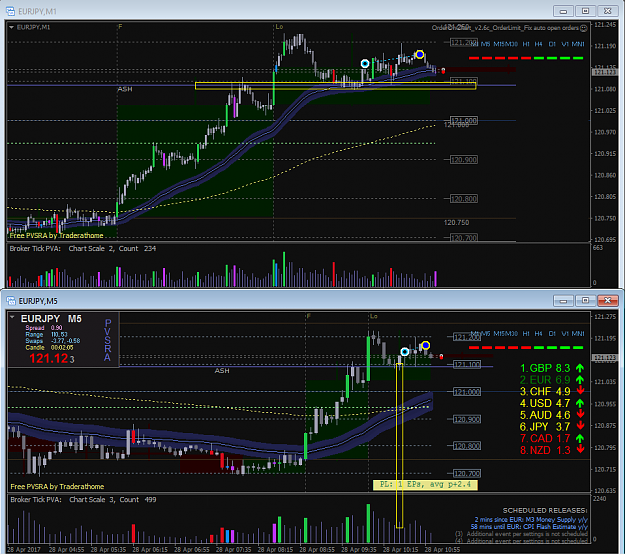Click the 121.000 price level label in M1 chart

464,121
